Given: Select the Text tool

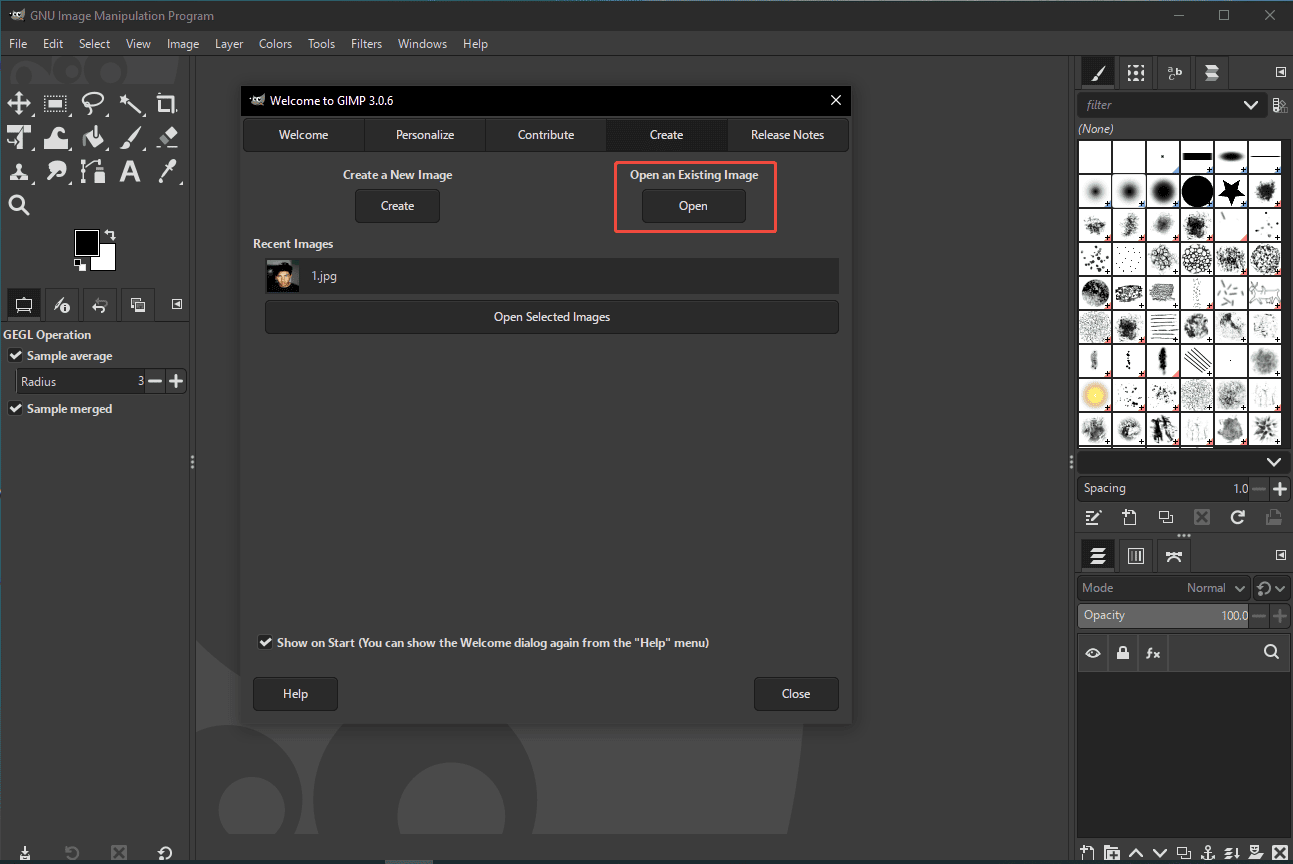Looking at the screenshot, I should click(131, 171).
